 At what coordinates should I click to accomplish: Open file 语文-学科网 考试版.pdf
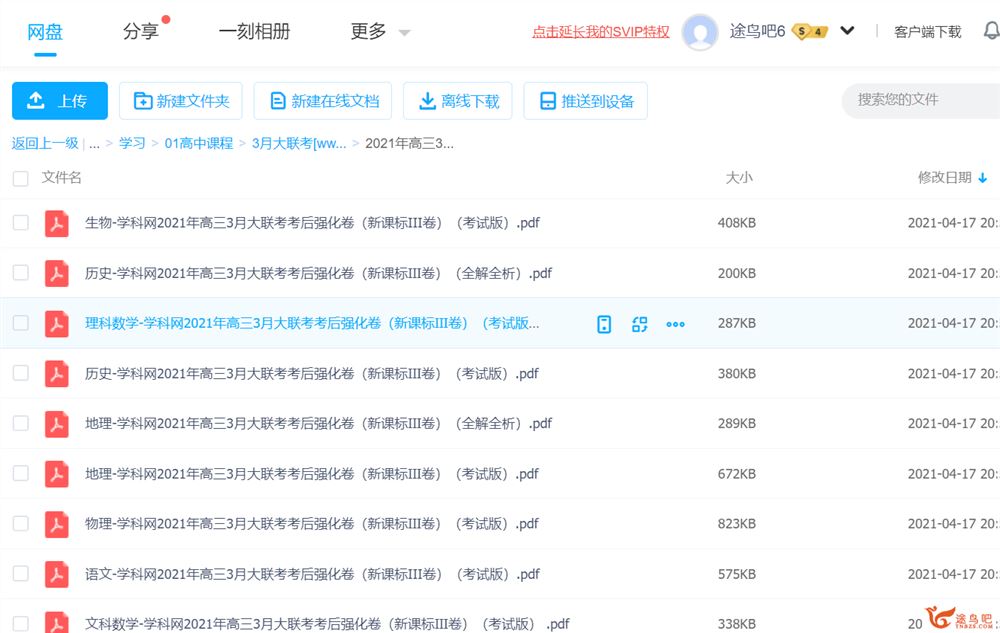(312, 574)
